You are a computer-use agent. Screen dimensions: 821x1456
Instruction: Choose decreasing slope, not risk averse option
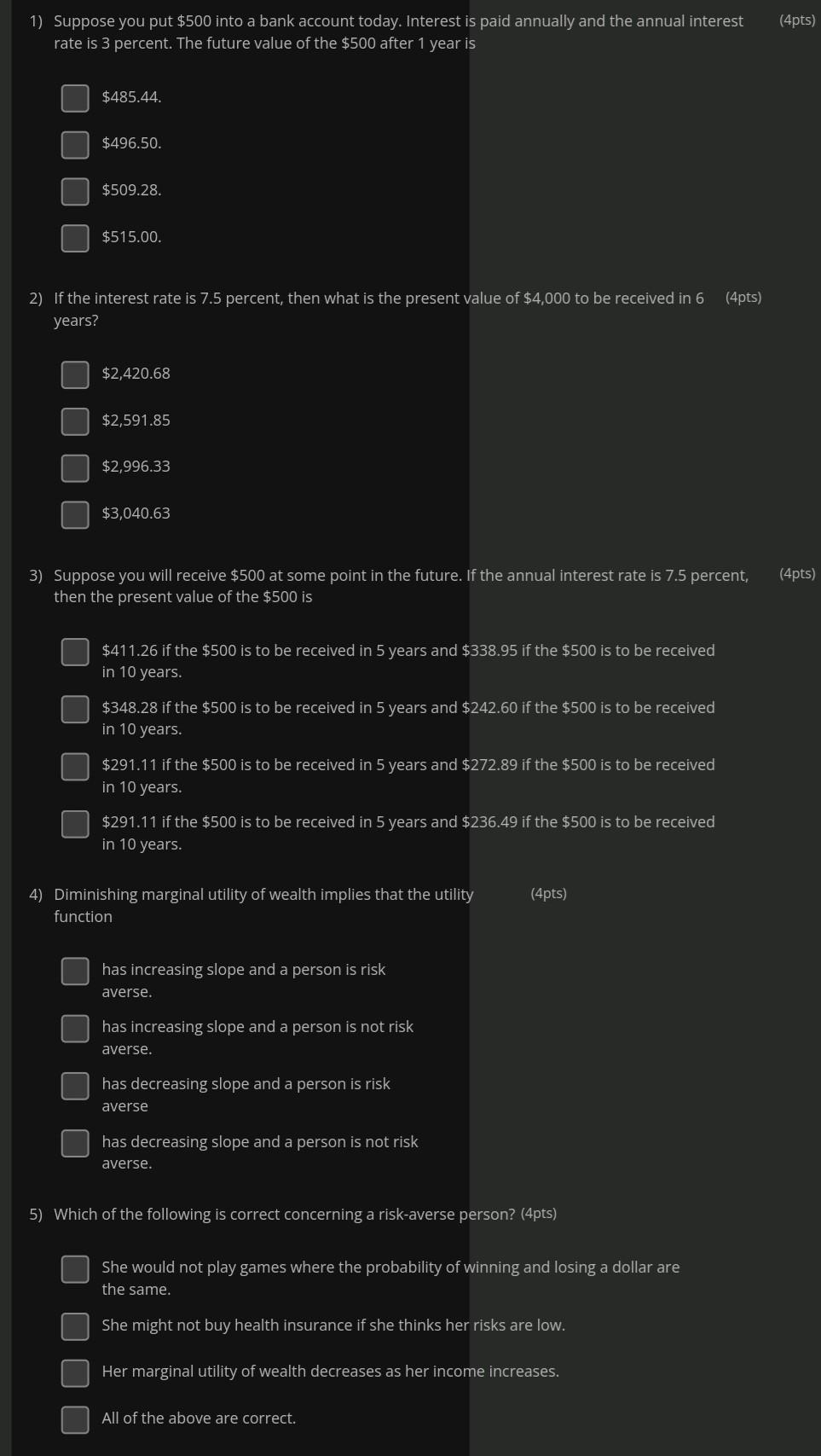pos(75,1143)
